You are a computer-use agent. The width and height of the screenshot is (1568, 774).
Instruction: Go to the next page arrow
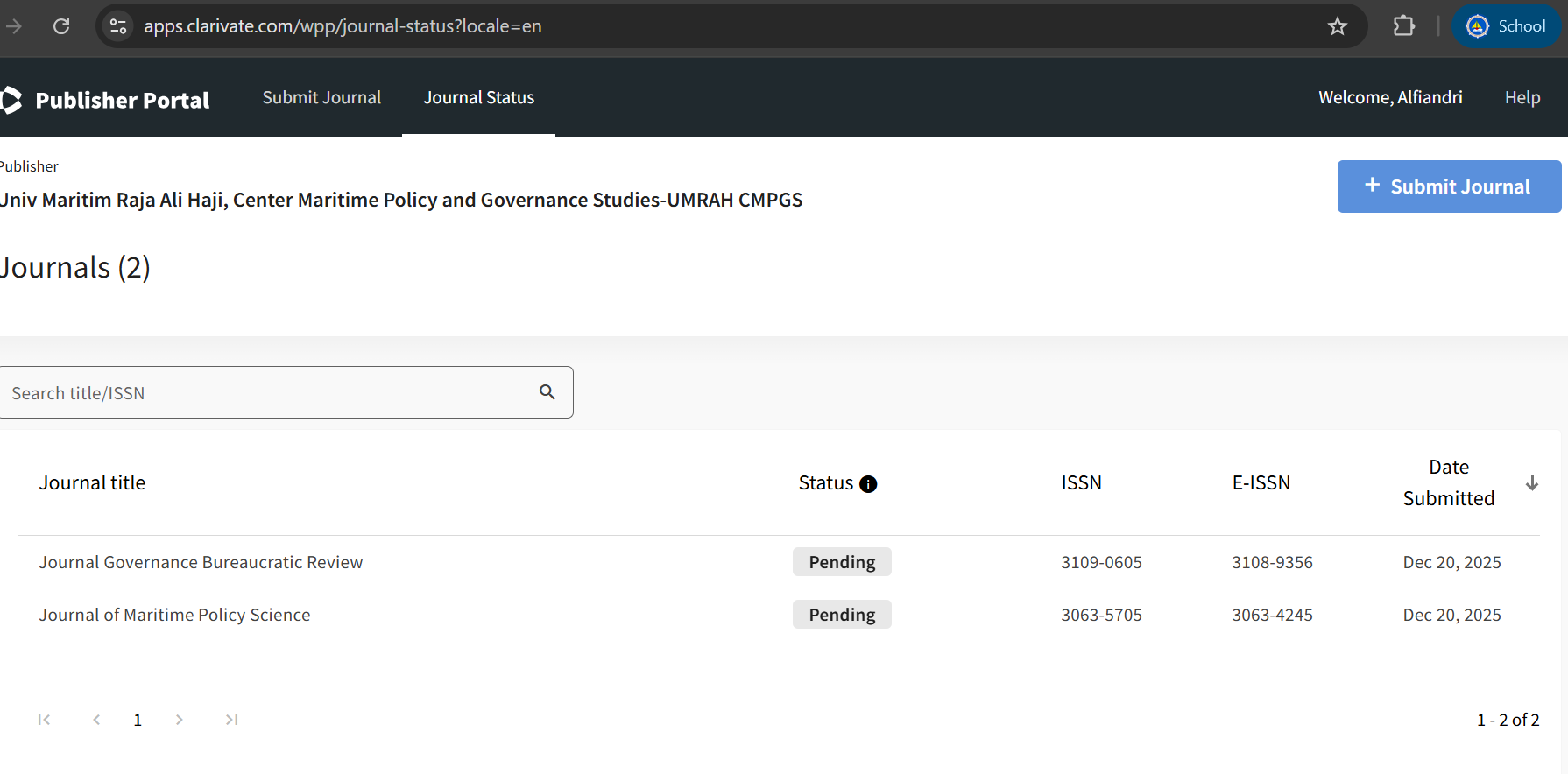point(180,720)
